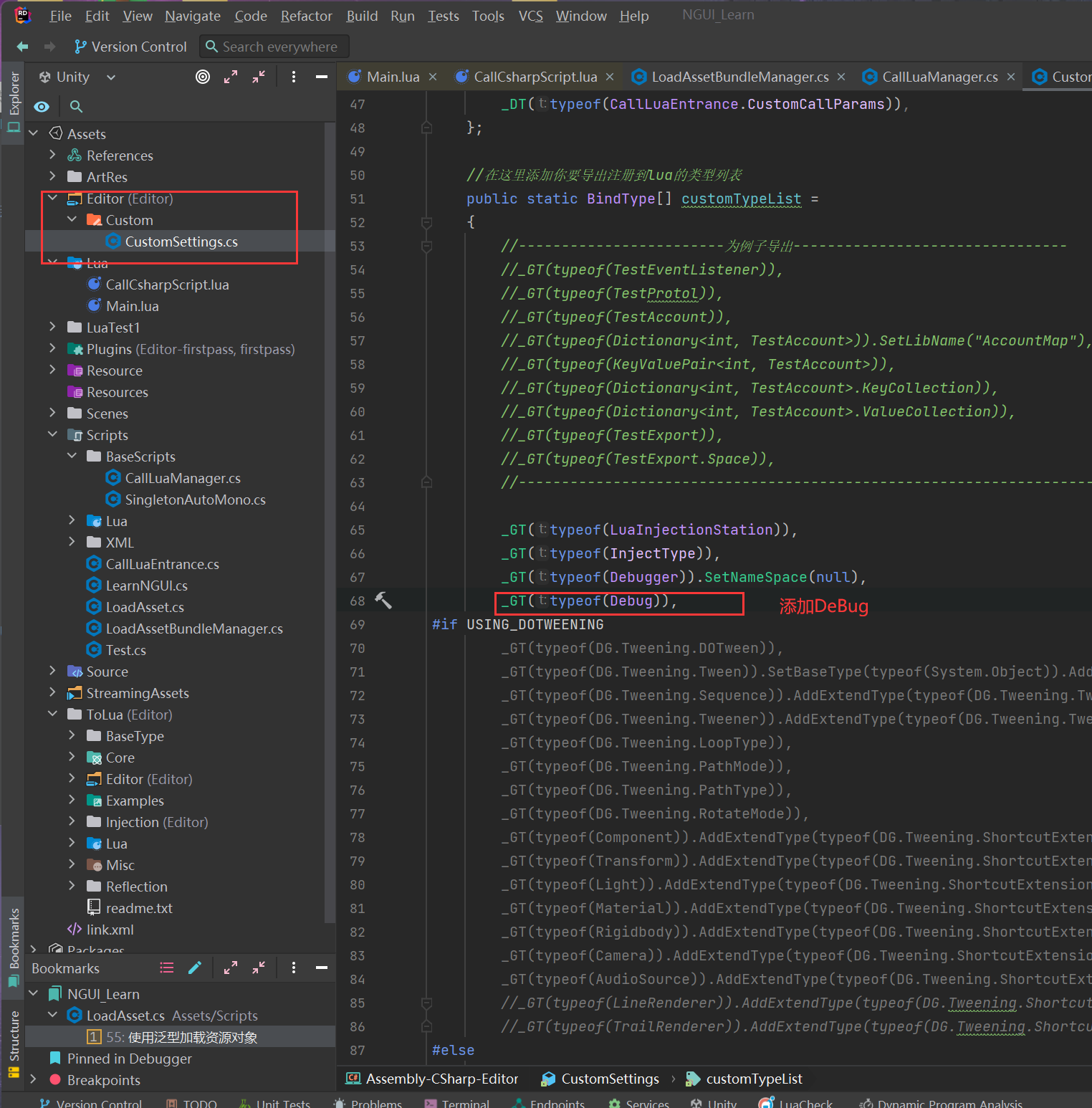1092x1108 pixels.
Task: Close the CallLuaManager.cs tab
Action: click(x=1011, y=77)
